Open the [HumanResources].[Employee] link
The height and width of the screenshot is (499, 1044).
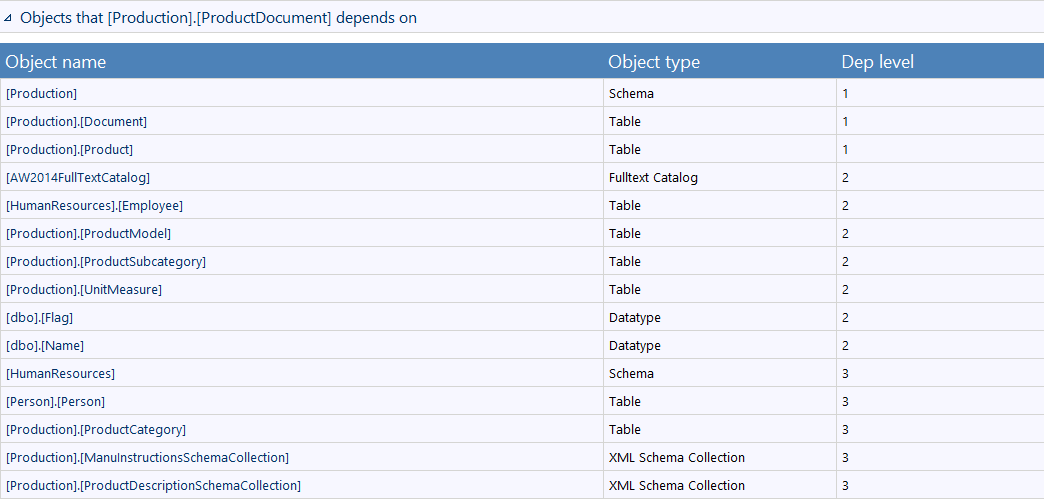(x=94, y=206)
